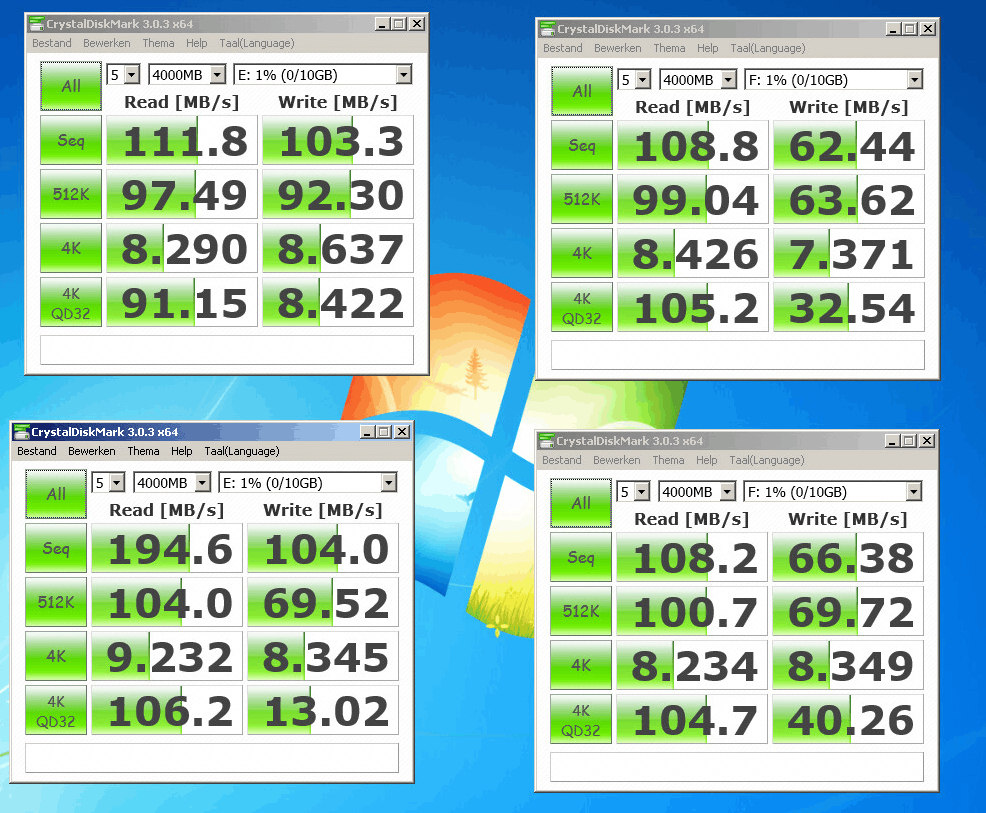Open Bestand menu in window with 111.8 Seq read
This screenshot has height=813, width=986.
(x=52, y=43)
